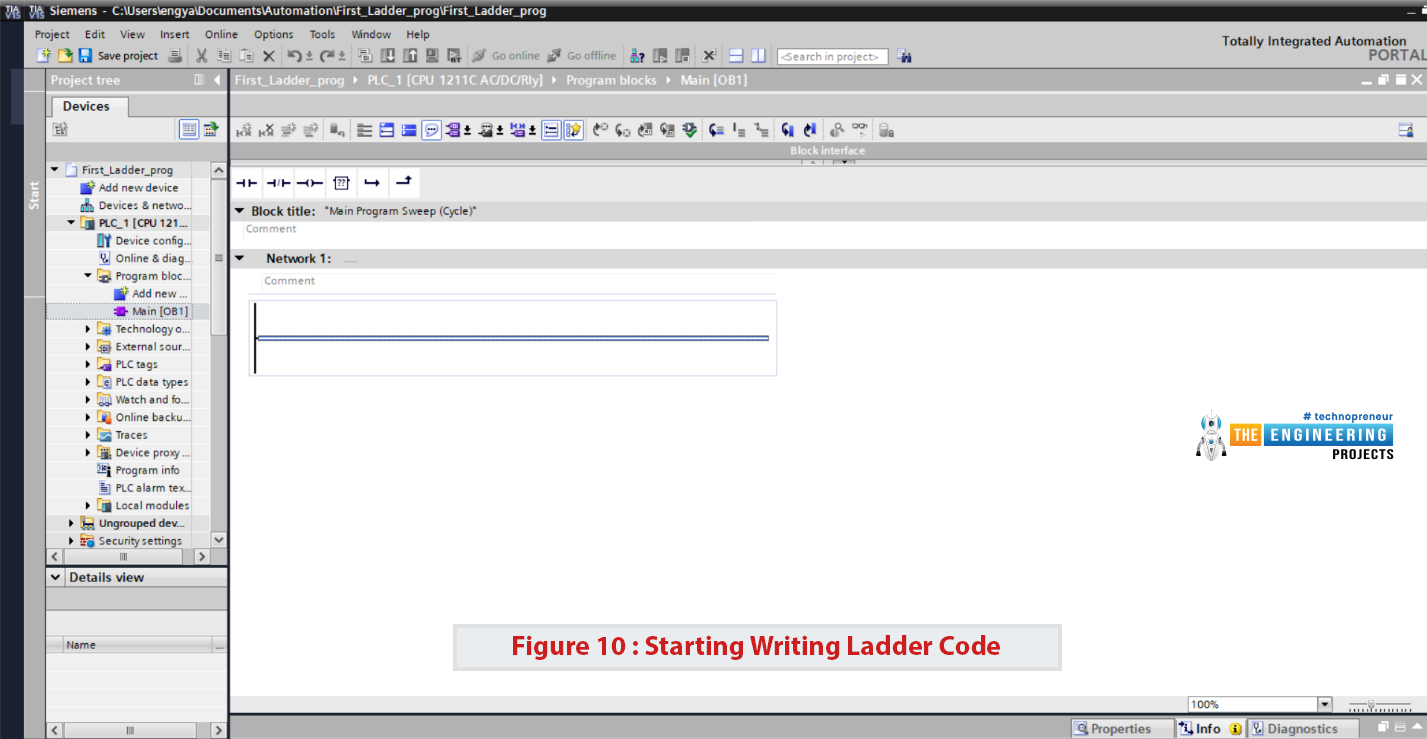Open Program info tree item
This screenshot has height=739, width=1427.
coord(139,470)
